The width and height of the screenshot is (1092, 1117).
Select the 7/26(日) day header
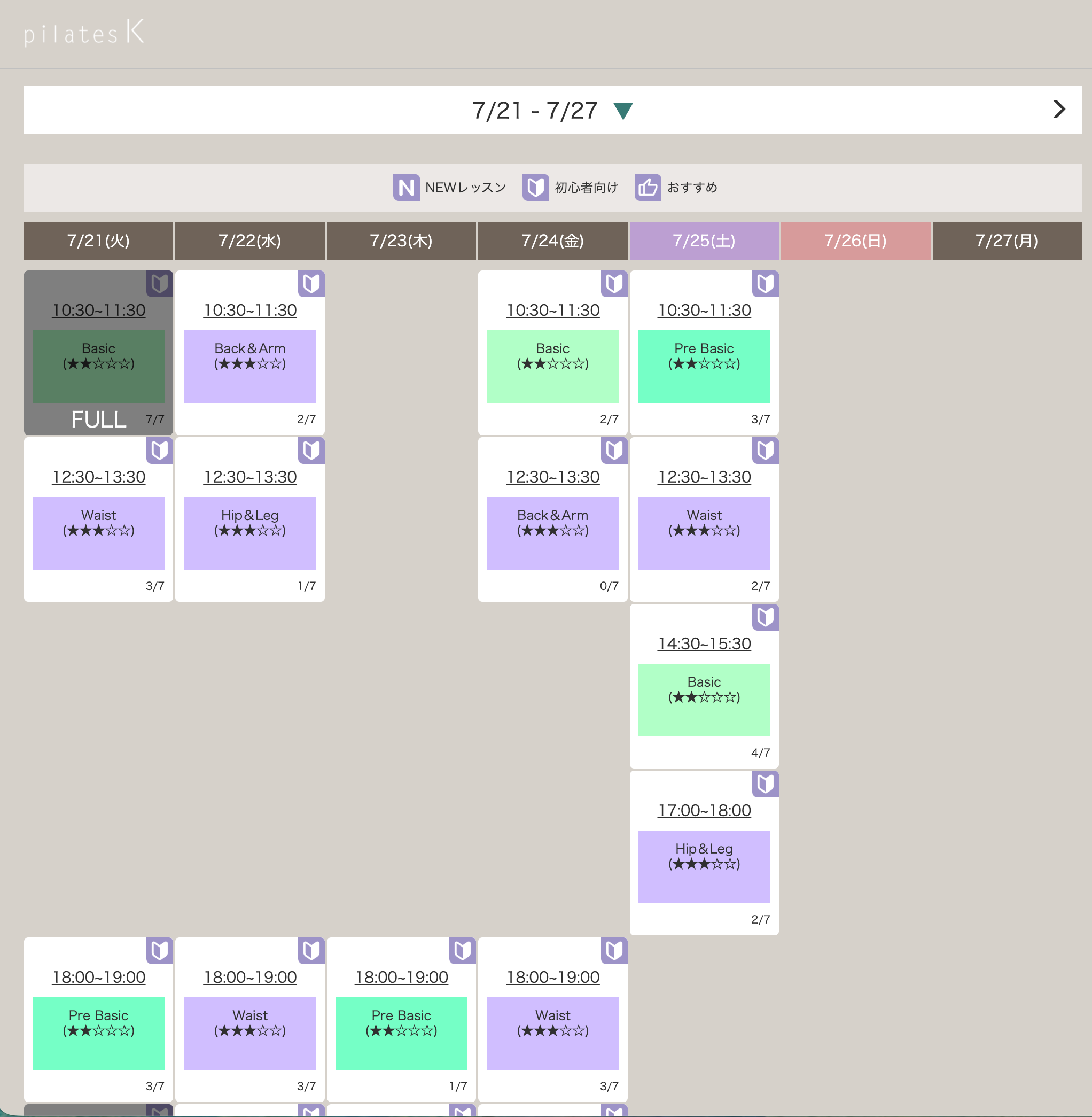click(x=855, y=241)
